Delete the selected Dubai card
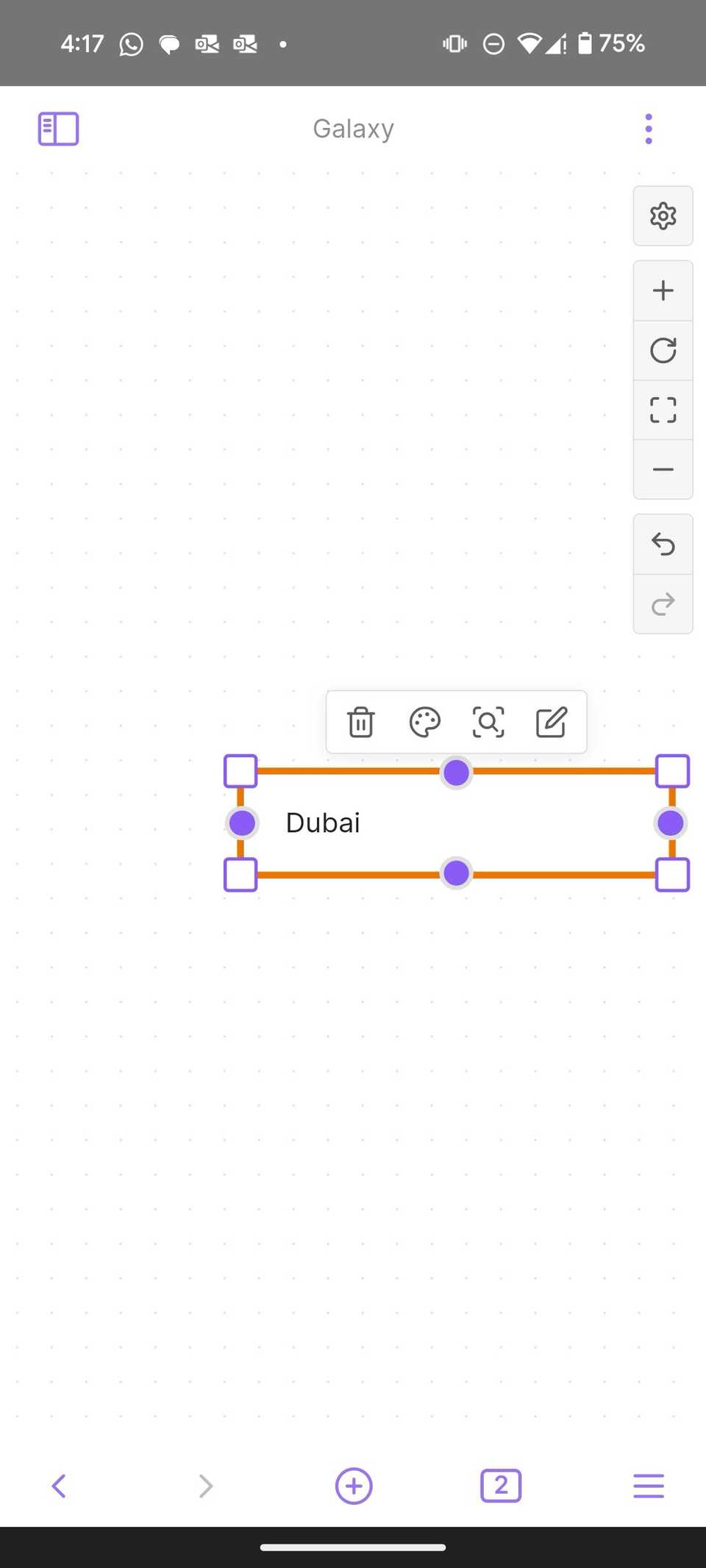Image resolution: width=706 pixels, height=1568 pixels. [361, 722]
